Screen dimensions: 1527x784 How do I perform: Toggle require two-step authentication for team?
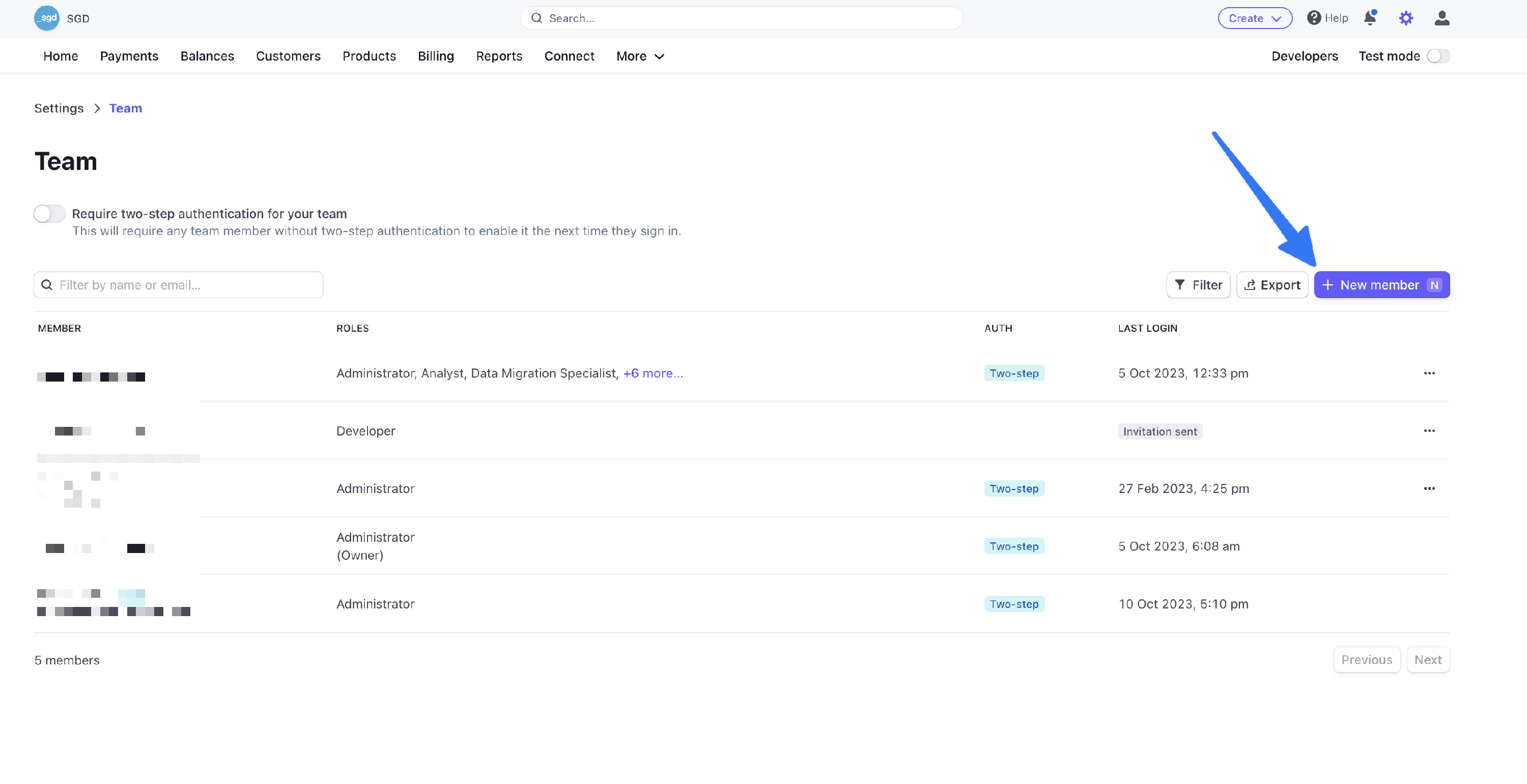[49, 213]
